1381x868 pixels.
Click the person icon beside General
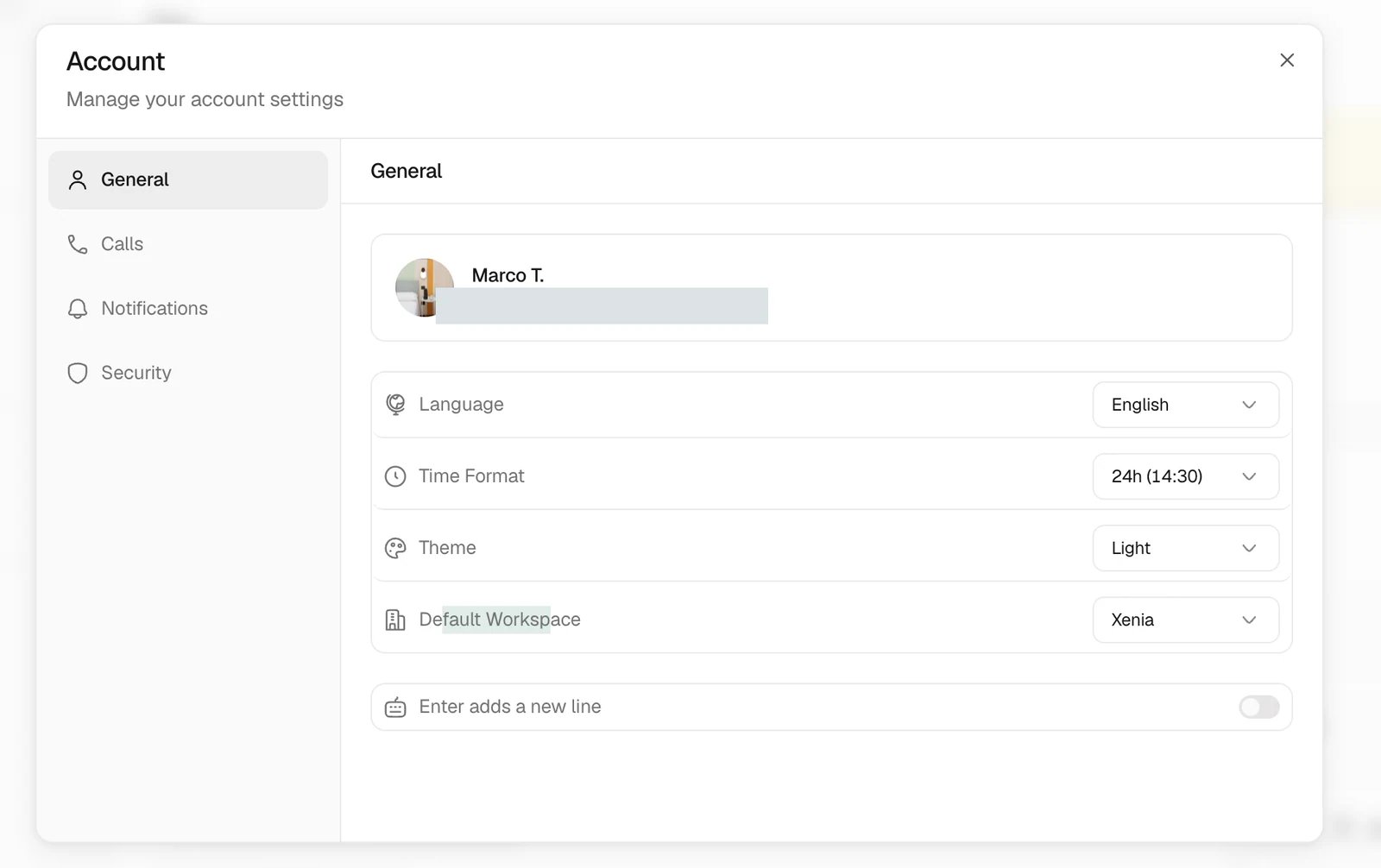[x=78, y=179]
